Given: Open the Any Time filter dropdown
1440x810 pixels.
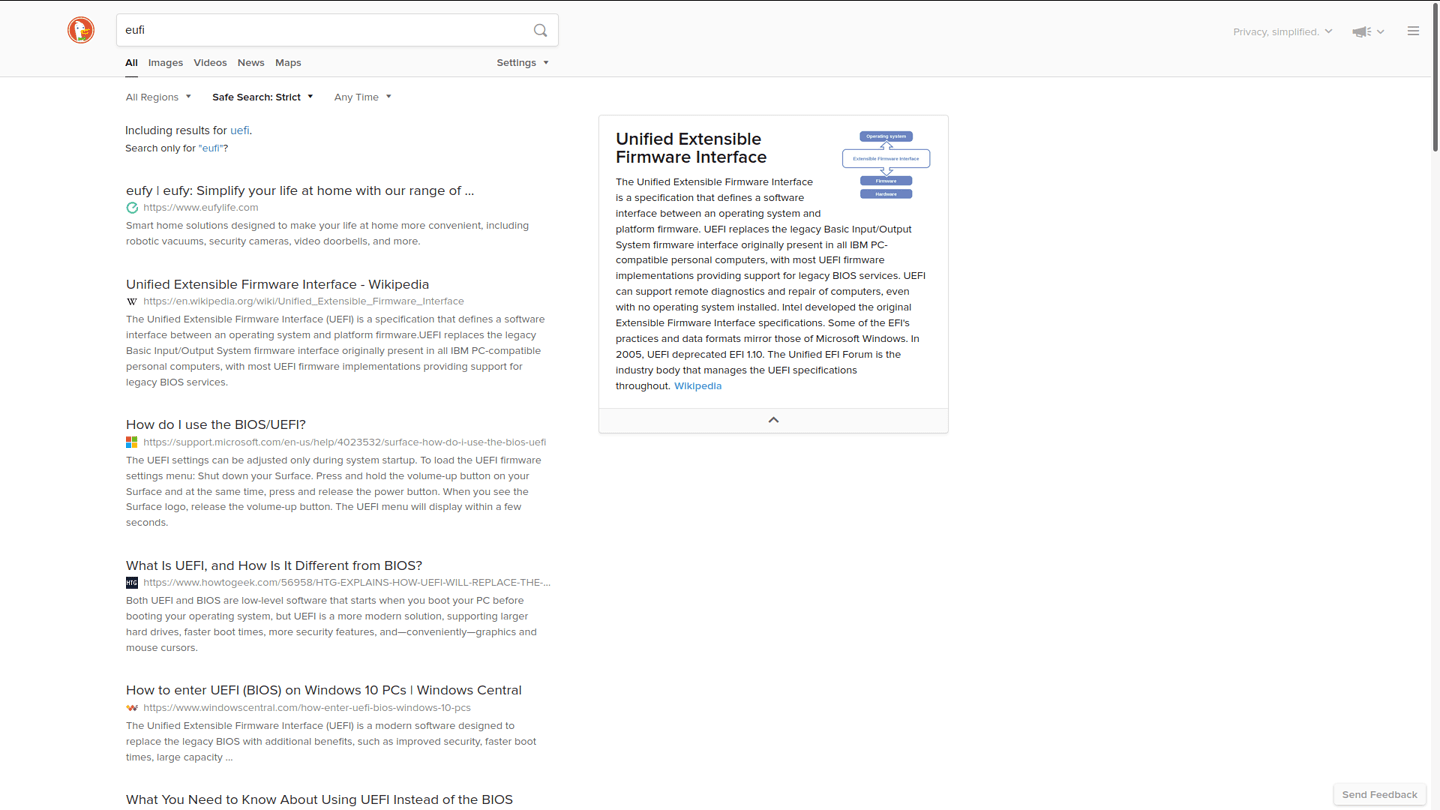Looking at the screenshot, I should click(x=362, y=97).
